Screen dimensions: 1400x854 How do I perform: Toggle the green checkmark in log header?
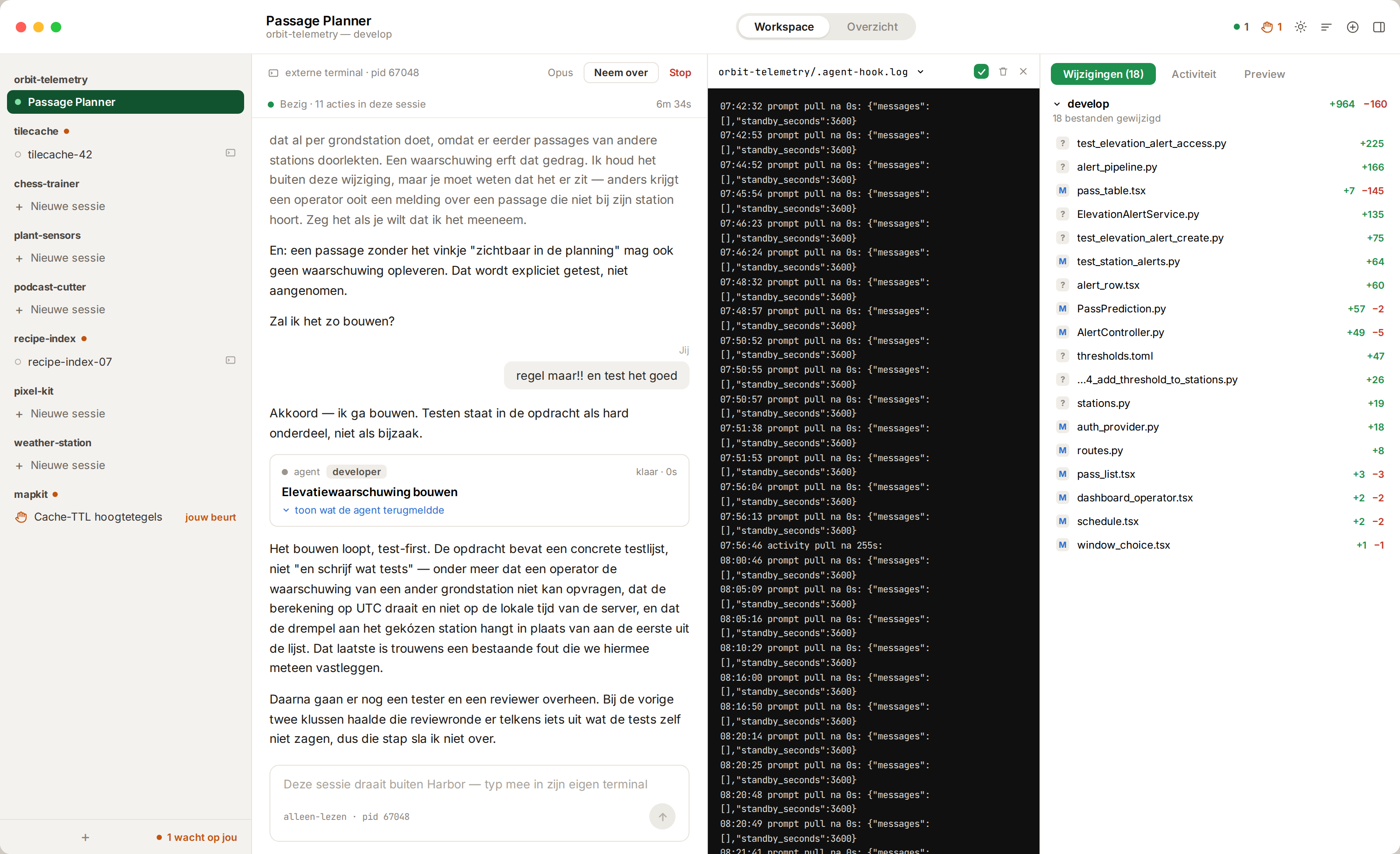pos(981,72)
